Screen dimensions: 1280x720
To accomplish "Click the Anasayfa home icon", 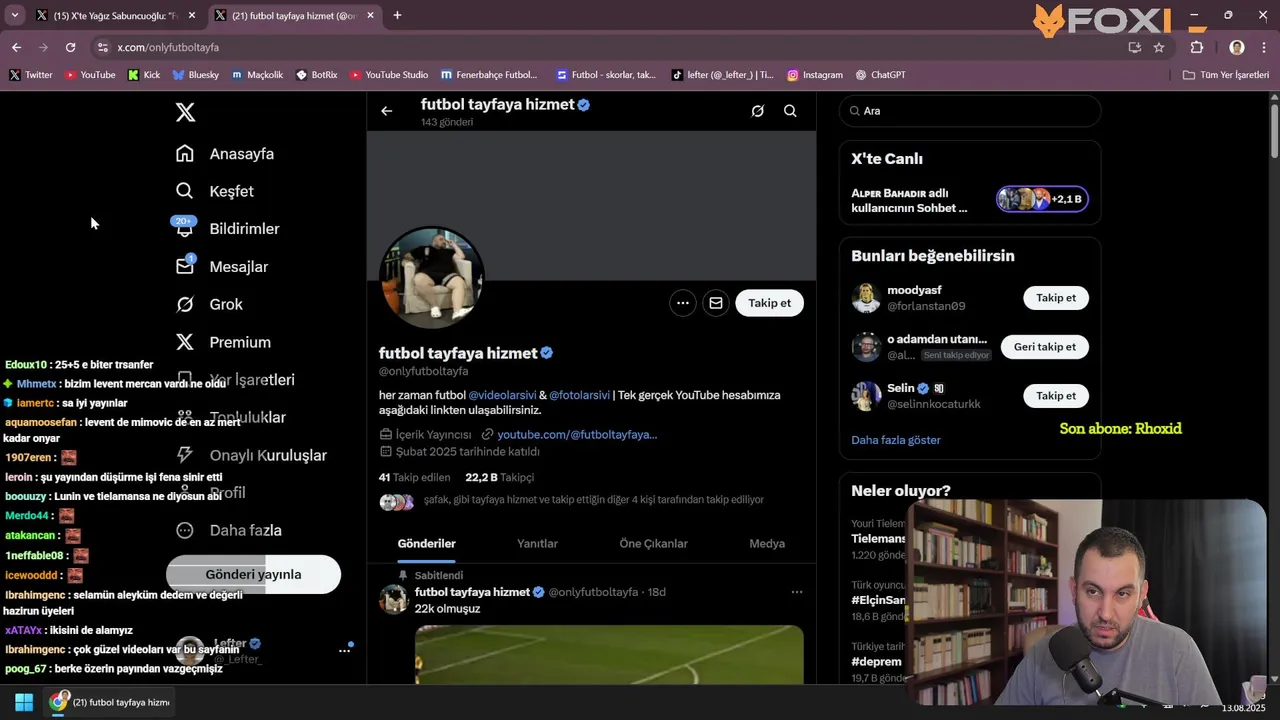I will click(x=185, y=153).
